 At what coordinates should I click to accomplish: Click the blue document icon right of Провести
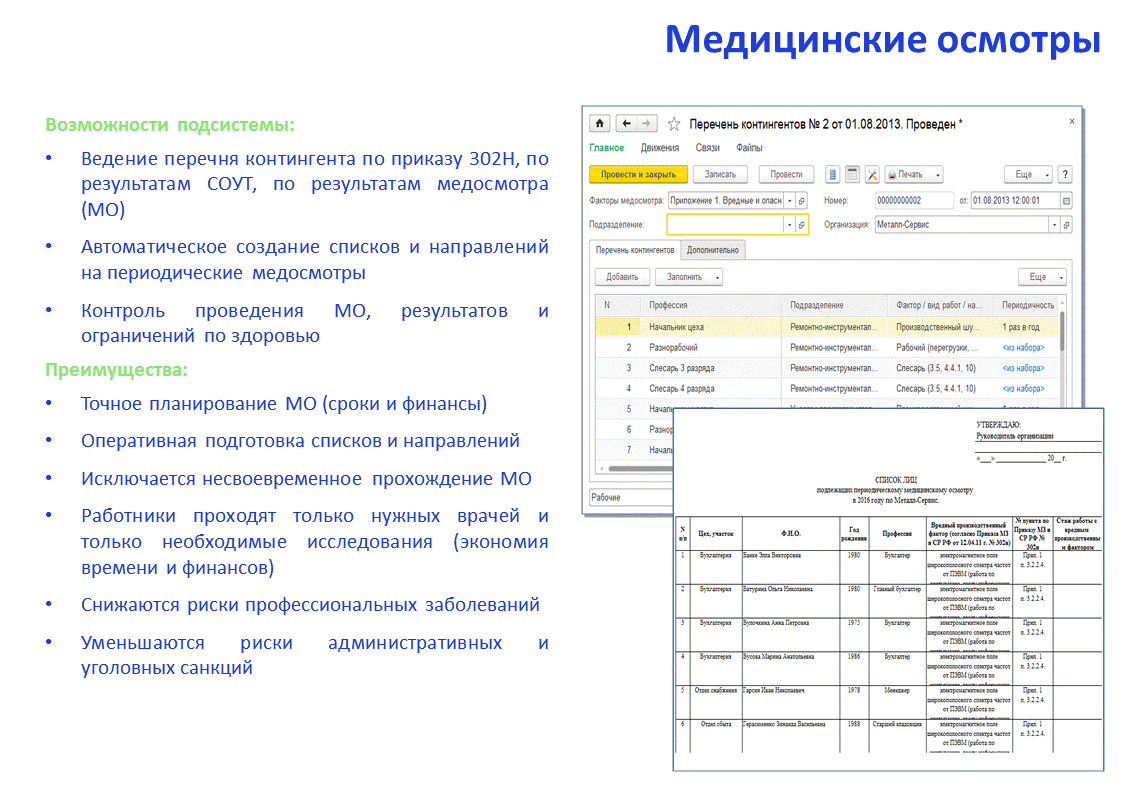[832, 174]
